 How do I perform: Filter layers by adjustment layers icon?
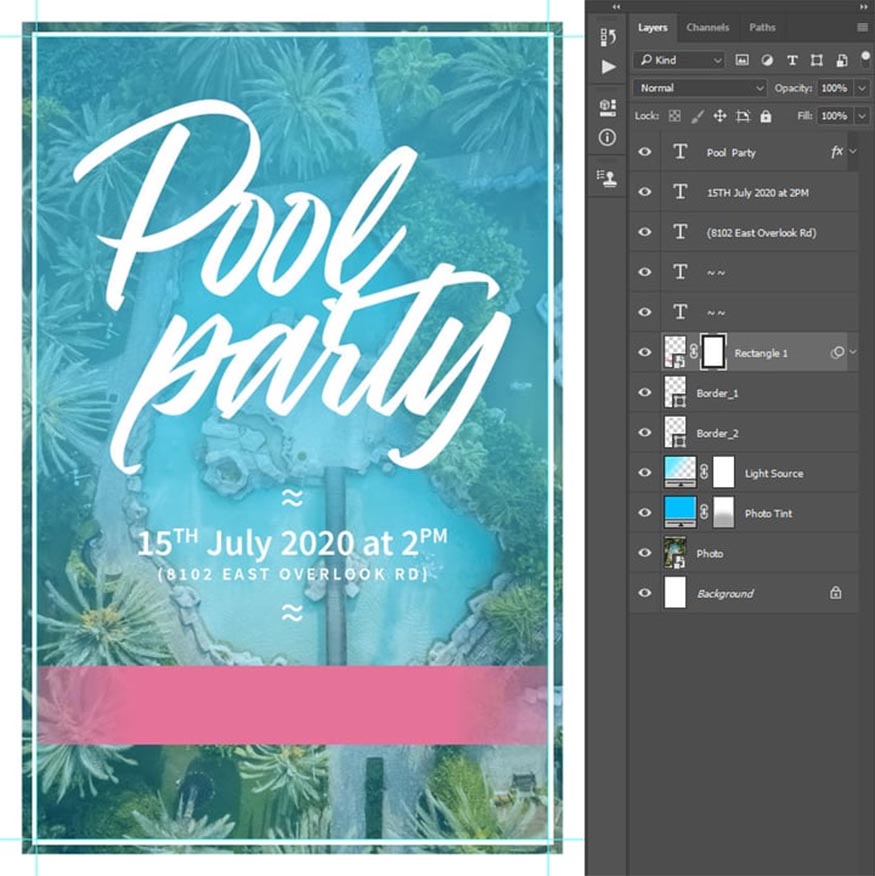point(767,60)
